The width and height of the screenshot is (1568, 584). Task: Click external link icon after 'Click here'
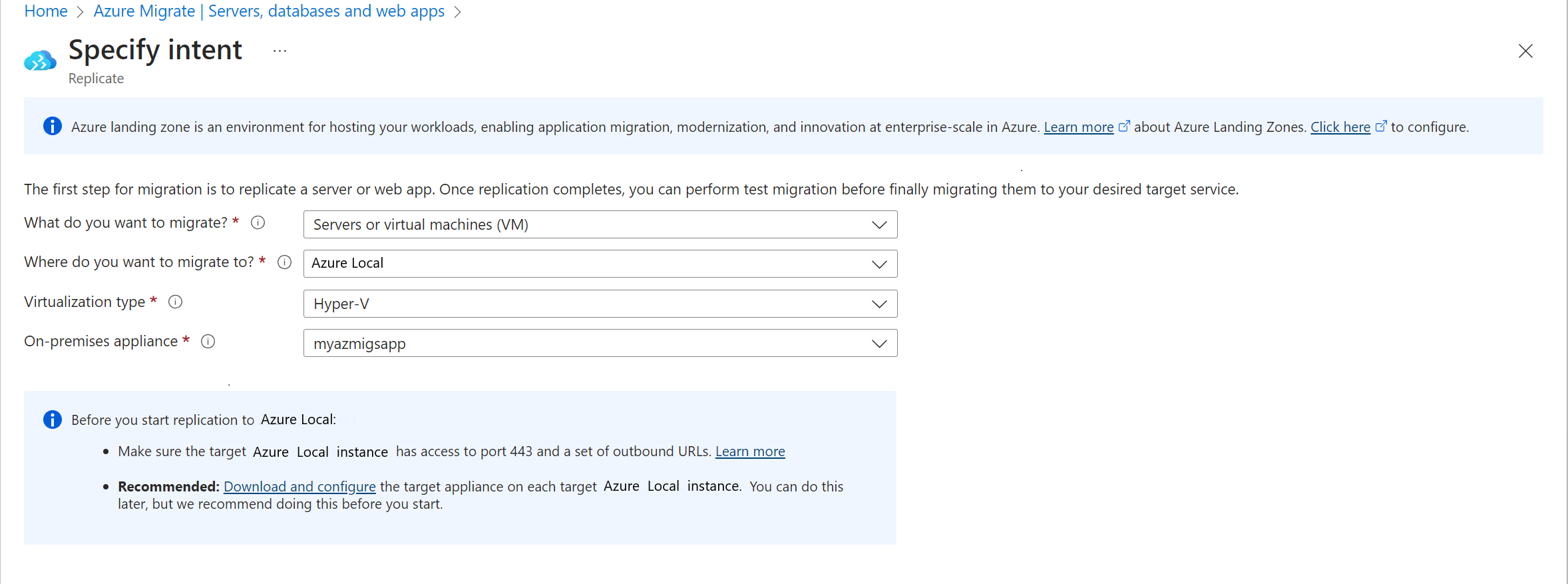(1381, 126)
